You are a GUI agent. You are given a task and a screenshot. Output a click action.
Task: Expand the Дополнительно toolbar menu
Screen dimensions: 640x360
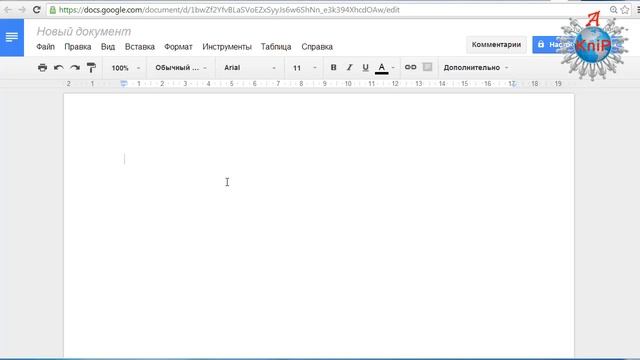coord(476,68)
